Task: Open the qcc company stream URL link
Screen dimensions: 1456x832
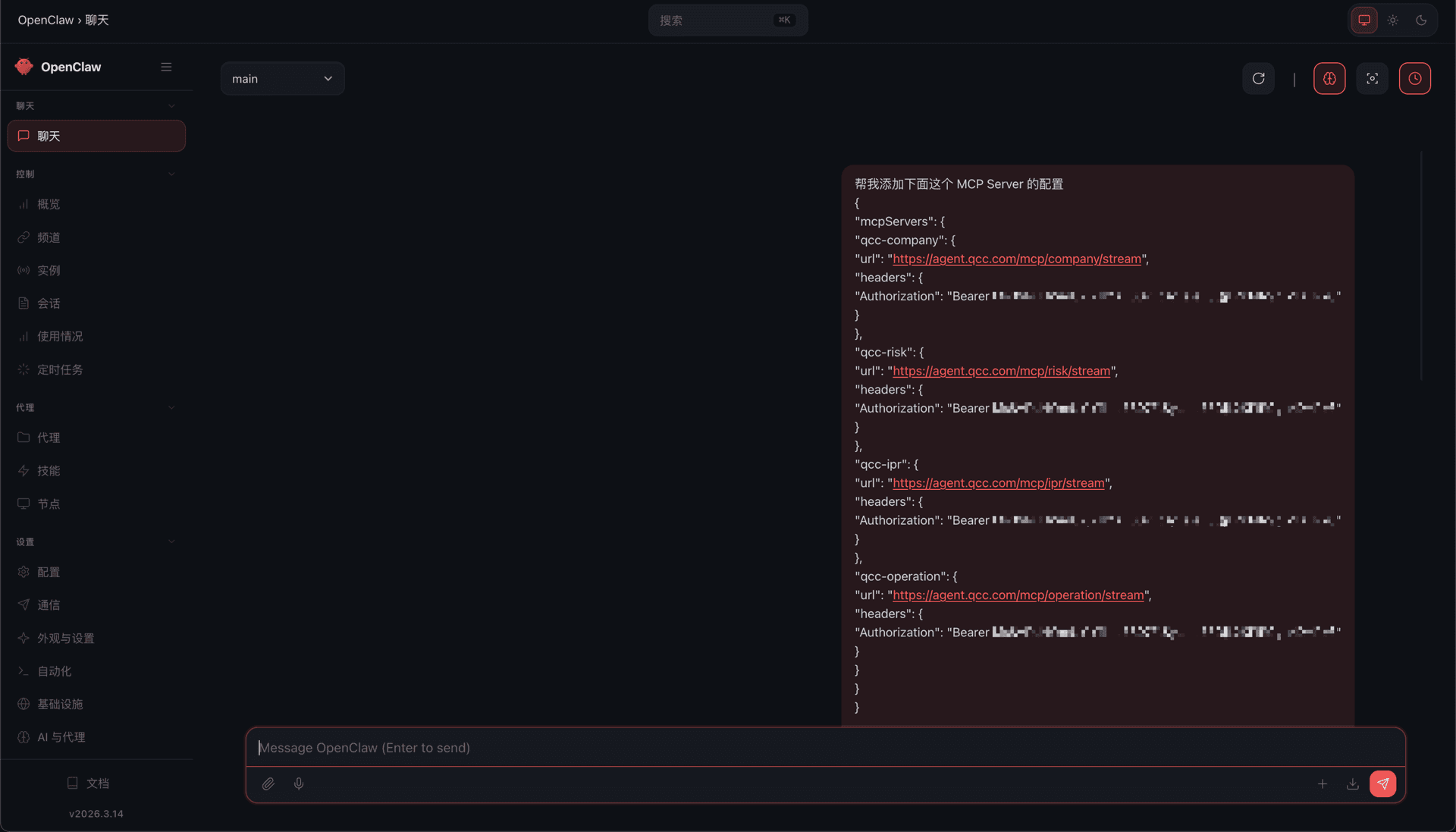Action: [1016, 259]
